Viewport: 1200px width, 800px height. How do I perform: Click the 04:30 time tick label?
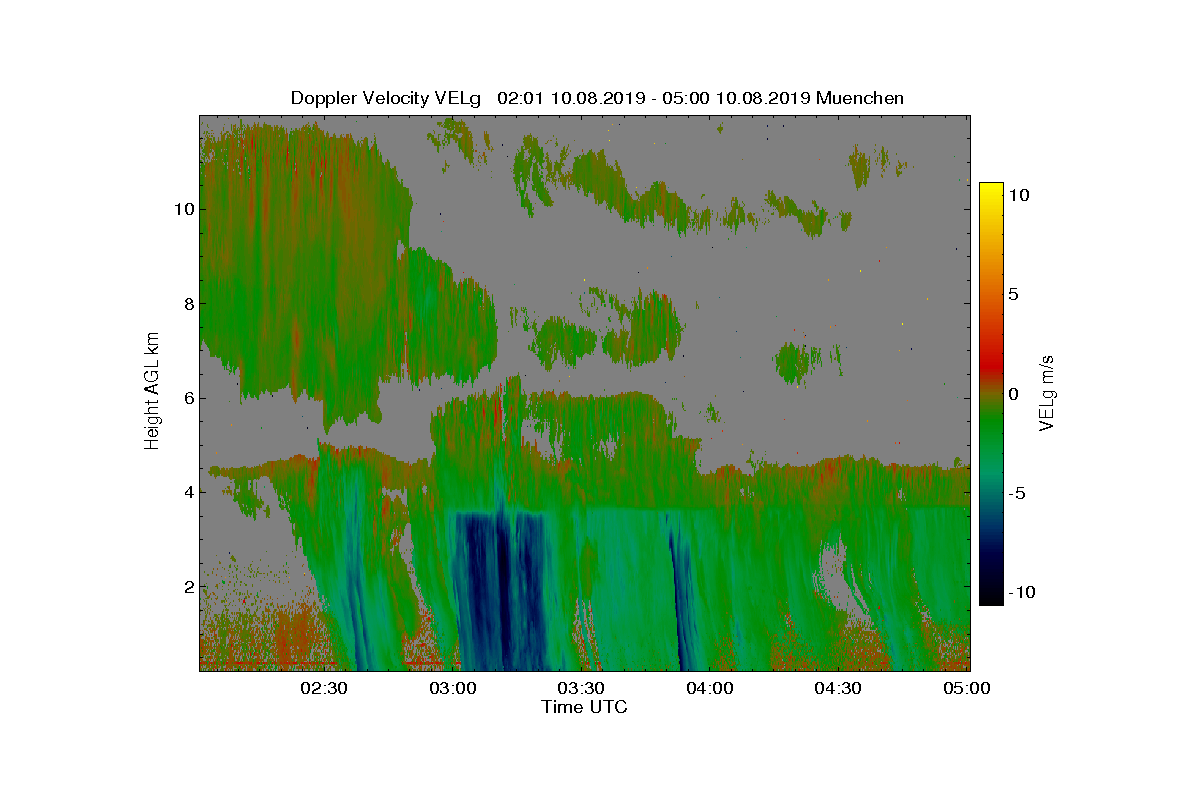838,688
